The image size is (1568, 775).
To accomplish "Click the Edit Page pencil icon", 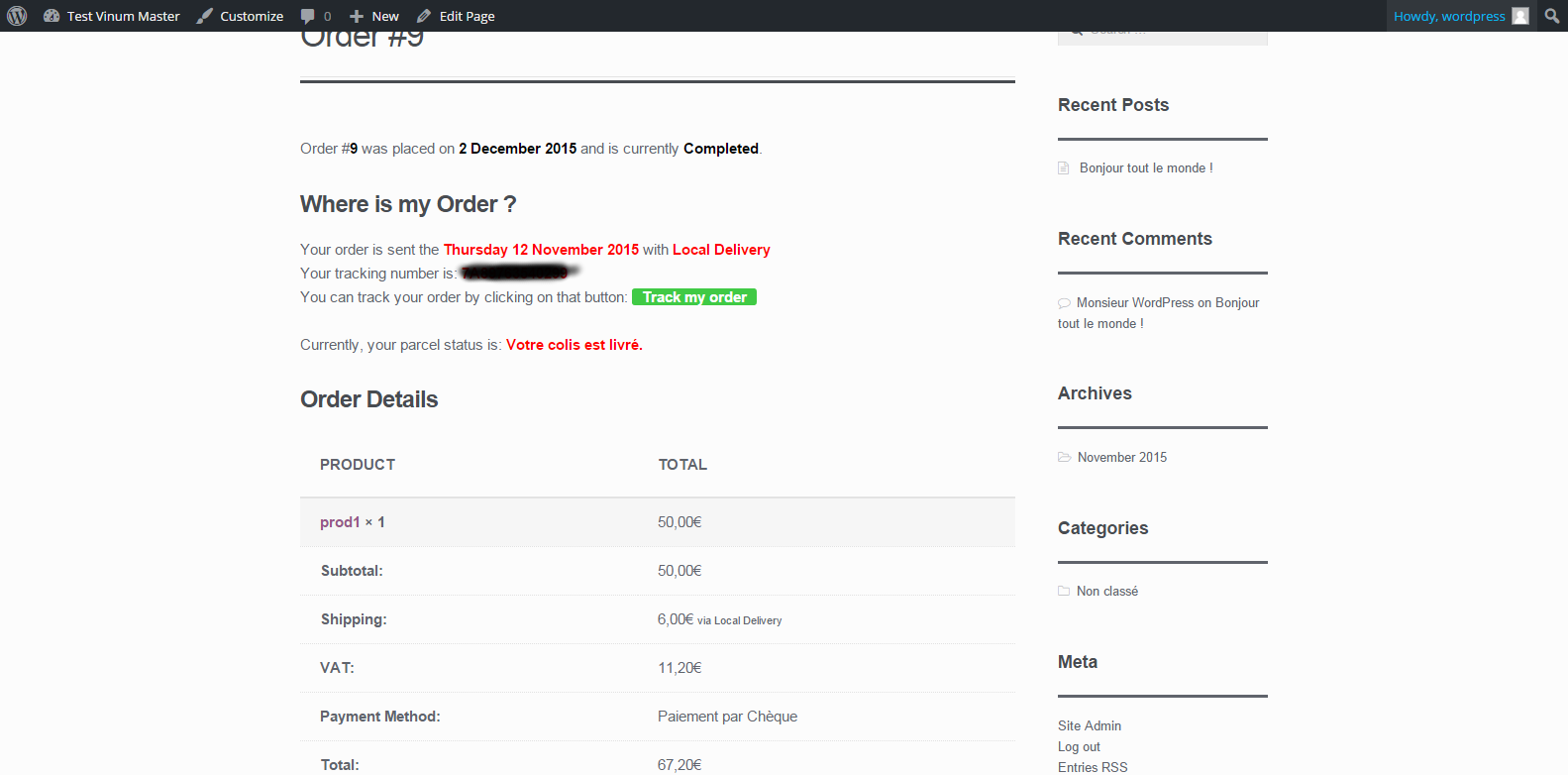I will point(424,16).
